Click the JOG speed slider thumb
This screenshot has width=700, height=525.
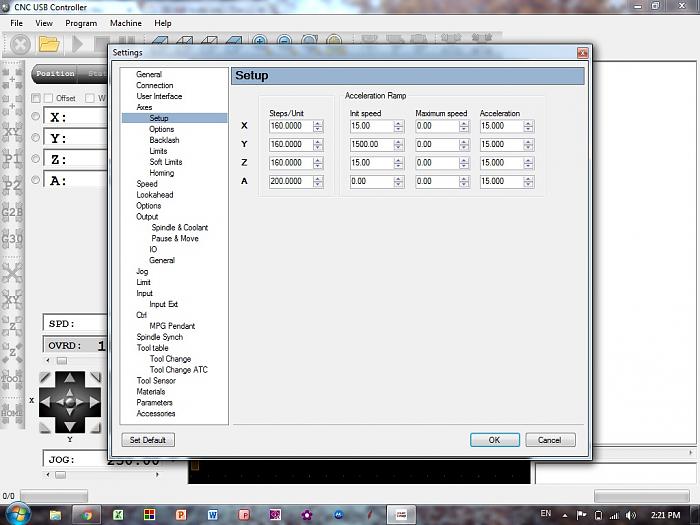coord(60,475)
